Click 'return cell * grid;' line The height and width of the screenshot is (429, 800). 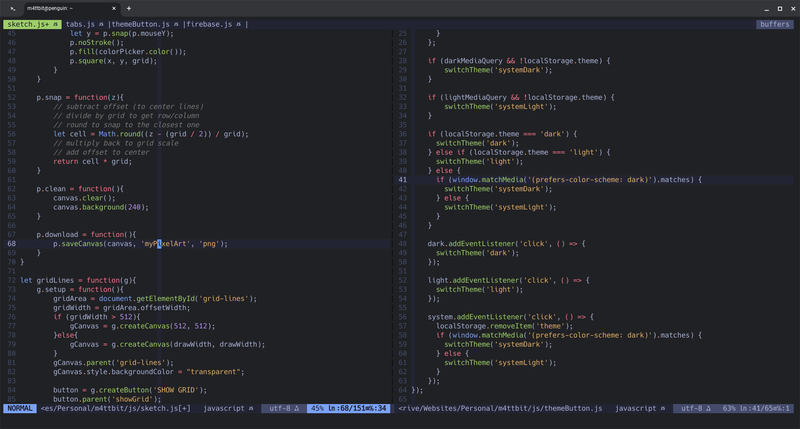92,162
